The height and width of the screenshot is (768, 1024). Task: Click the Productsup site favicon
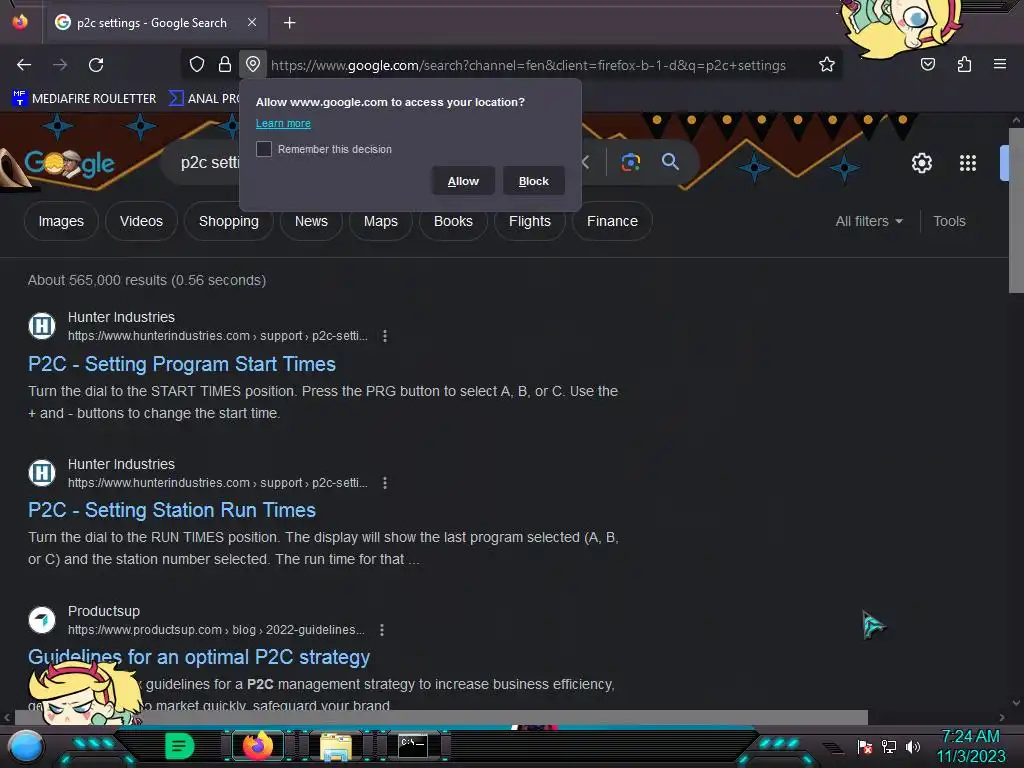pos(42,620)
